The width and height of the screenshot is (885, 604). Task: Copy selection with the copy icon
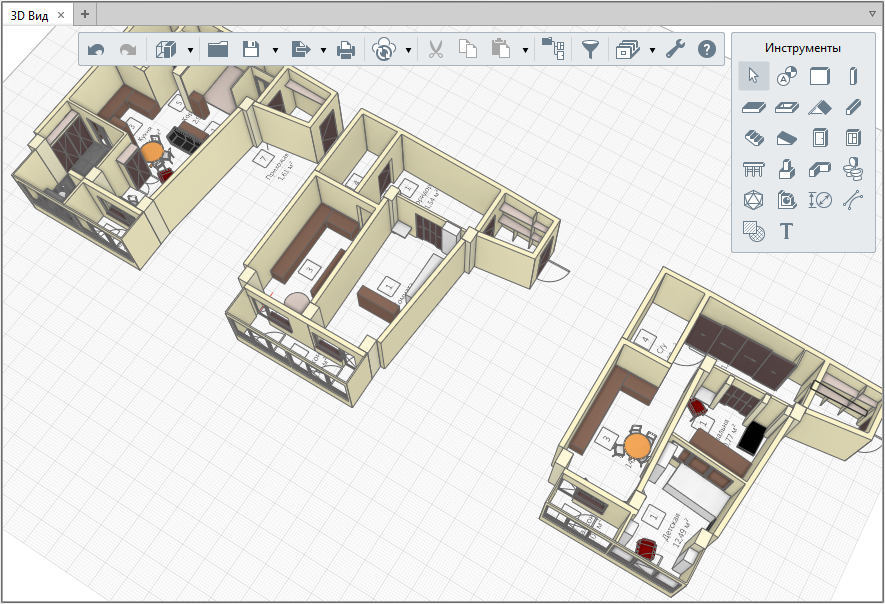pos(467,50)
